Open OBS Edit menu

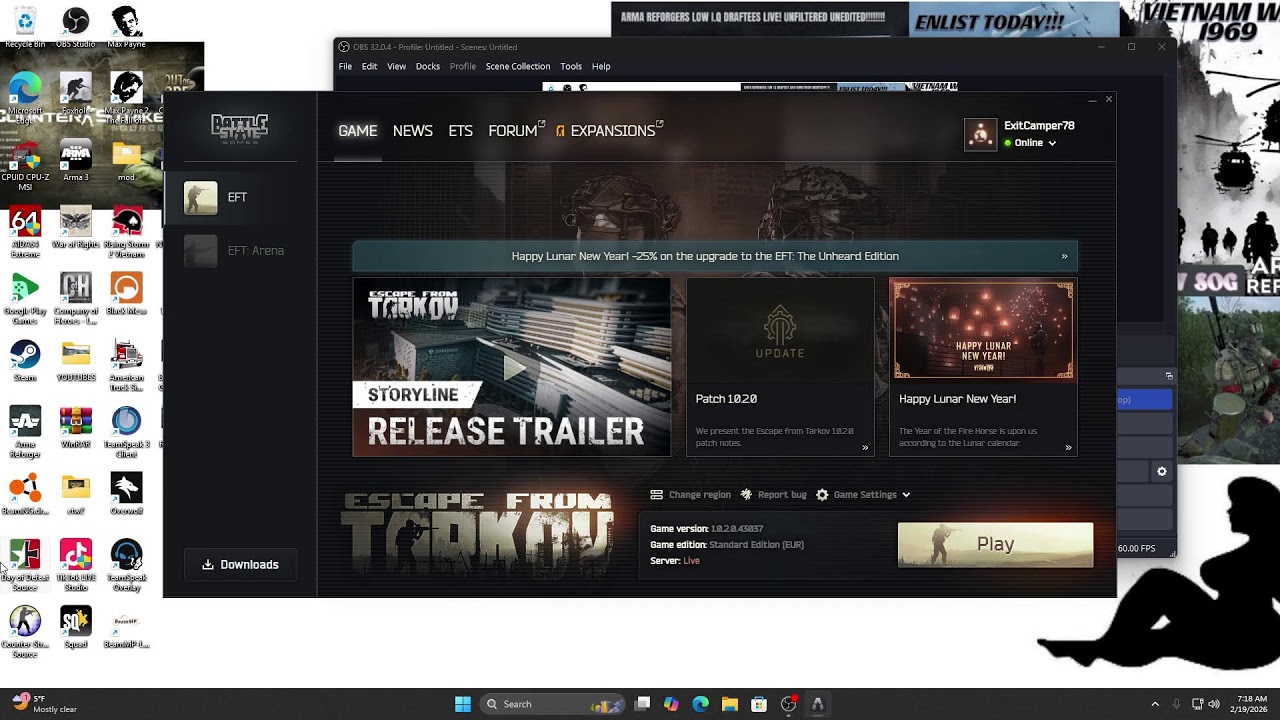[x=369, y=66]
